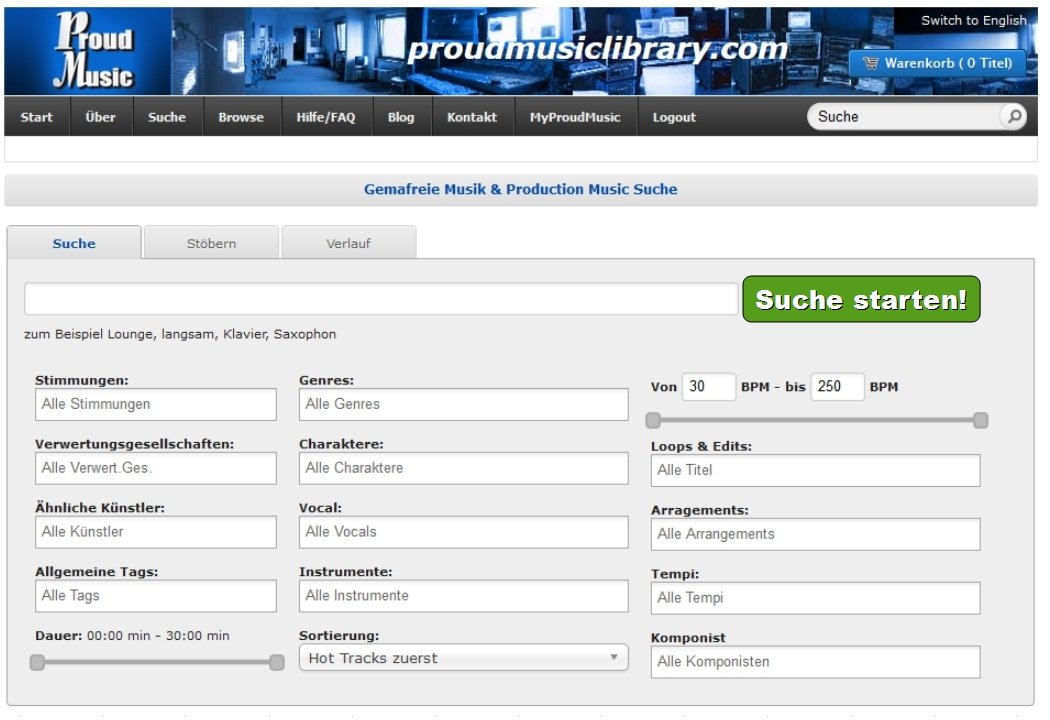Open the Browse menu item
The height and width of the screenshot is (720, 1050).
click(241, 117)
